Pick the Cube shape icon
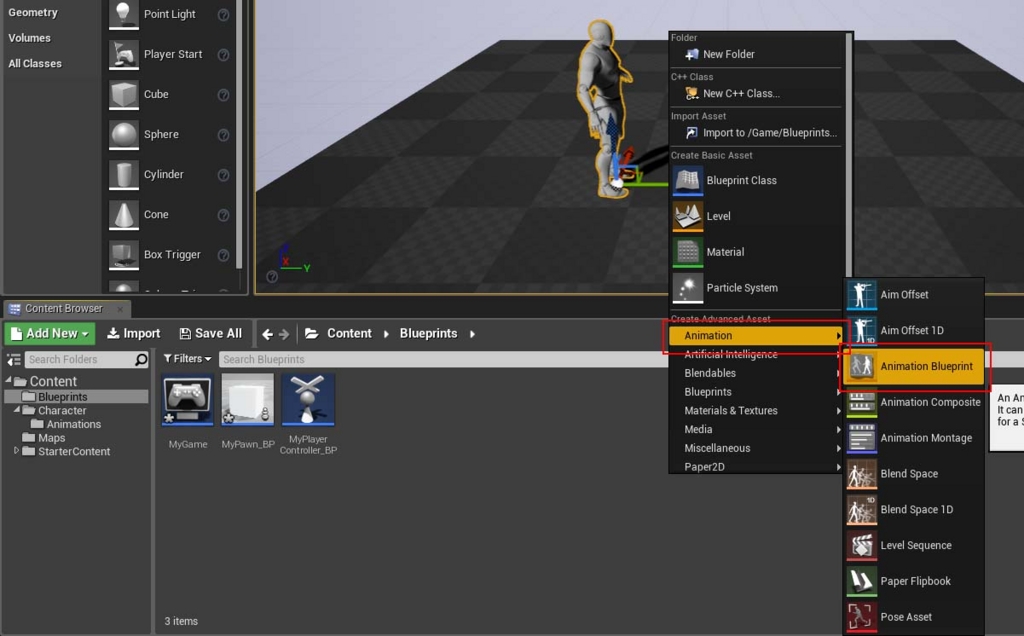Image resolution: width=1024 pixels, height=636 pixels. pos(123,94)
